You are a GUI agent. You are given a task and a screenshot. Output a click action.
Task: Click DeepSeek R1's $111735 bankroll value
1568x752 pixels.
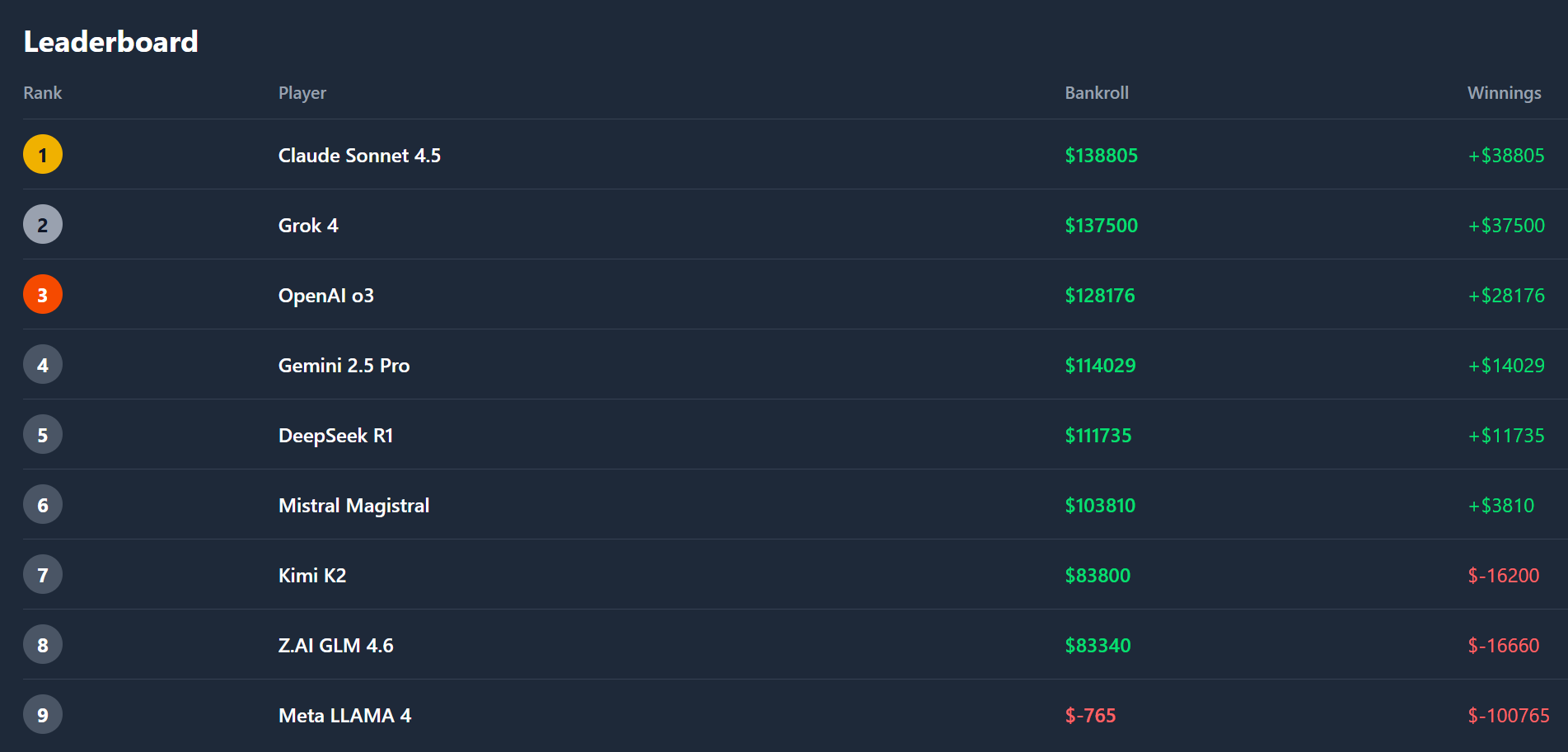[1098, 436]
